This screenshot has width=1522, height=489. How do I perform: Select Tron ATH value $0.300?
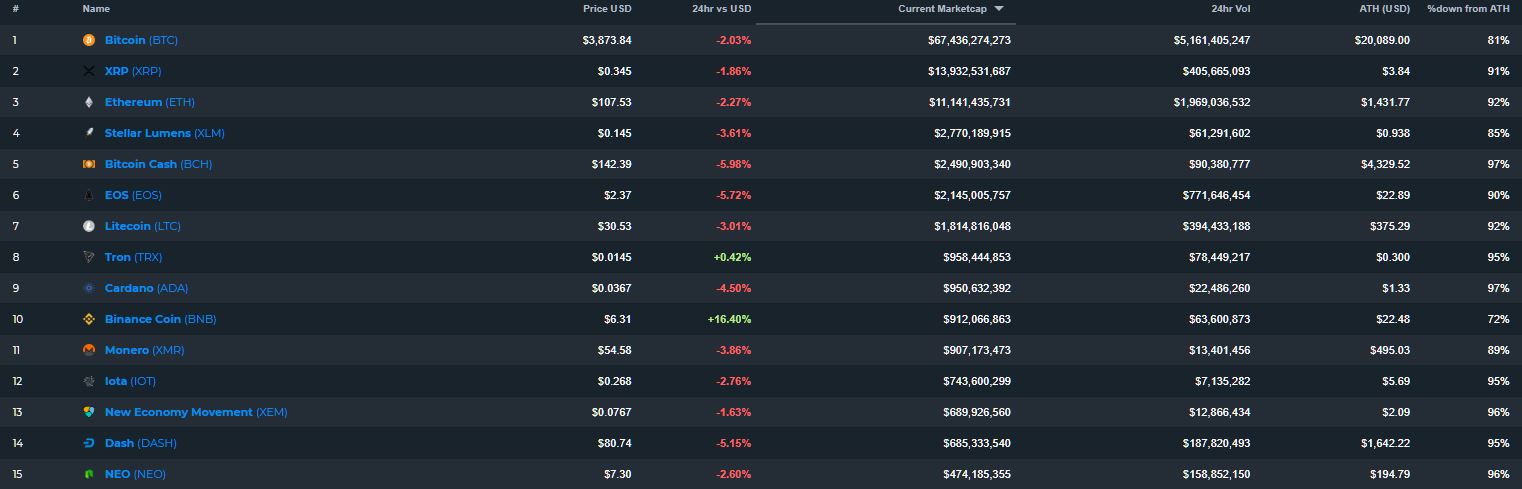pos(1392,257)
